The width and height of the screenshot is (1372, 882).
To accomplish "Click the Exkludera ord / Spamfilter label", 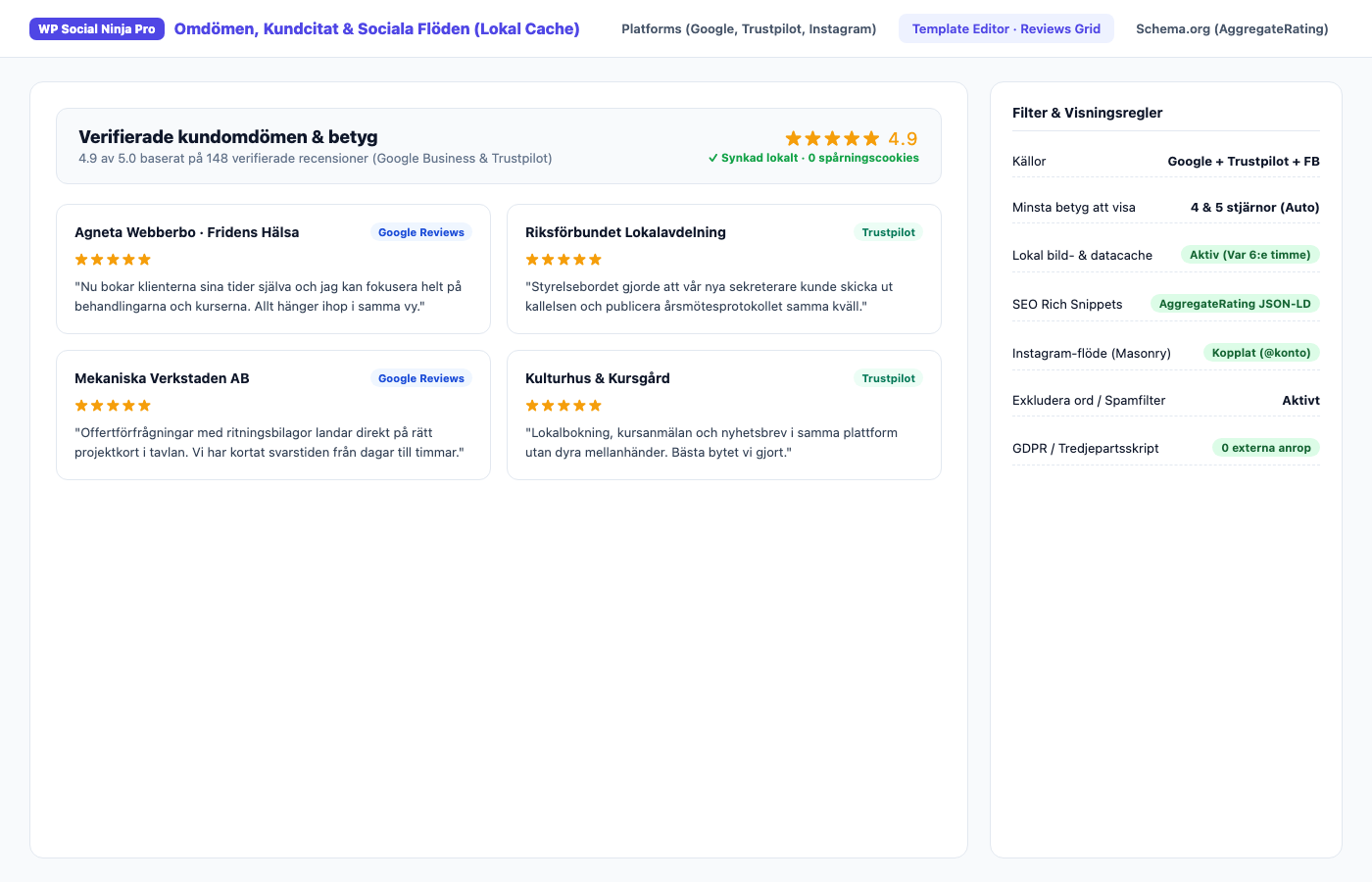I will click(x=1089, y=401).
